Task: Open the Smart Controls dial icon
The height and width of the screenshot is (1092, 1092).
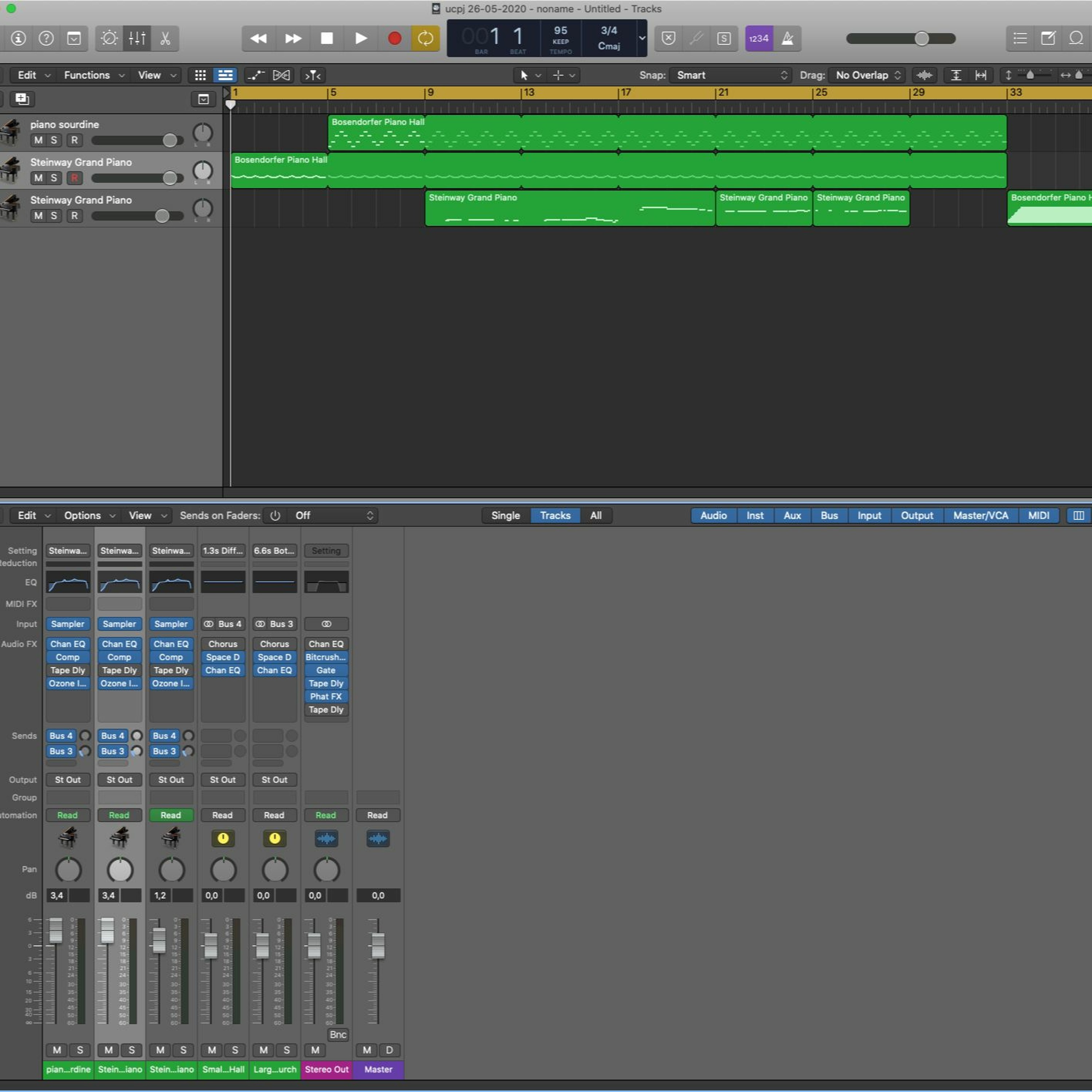Action: pyautogui.click(x=108, y=39)
